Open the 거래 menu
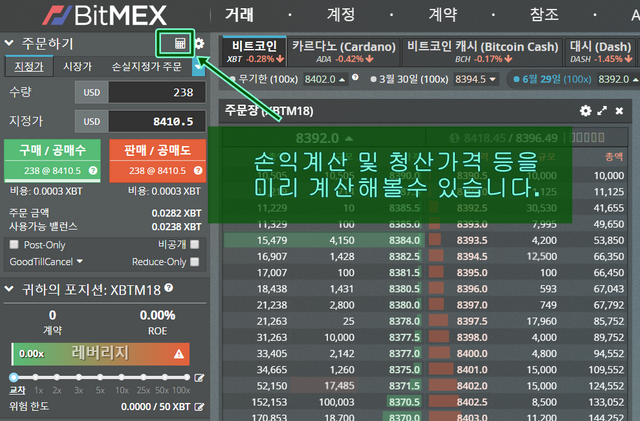The image size is (640, 421). [x=240, y=15]
